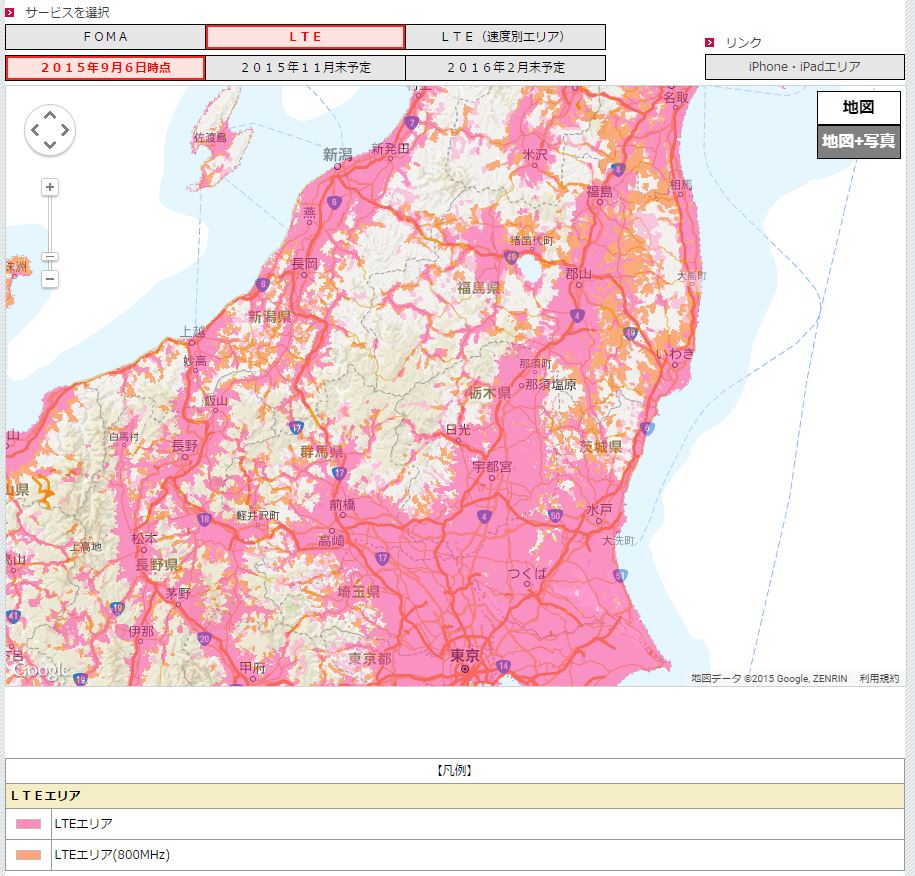915x876 pixels.
Task: Switch map view to 地図+写真
Action: tap(858, 141)
